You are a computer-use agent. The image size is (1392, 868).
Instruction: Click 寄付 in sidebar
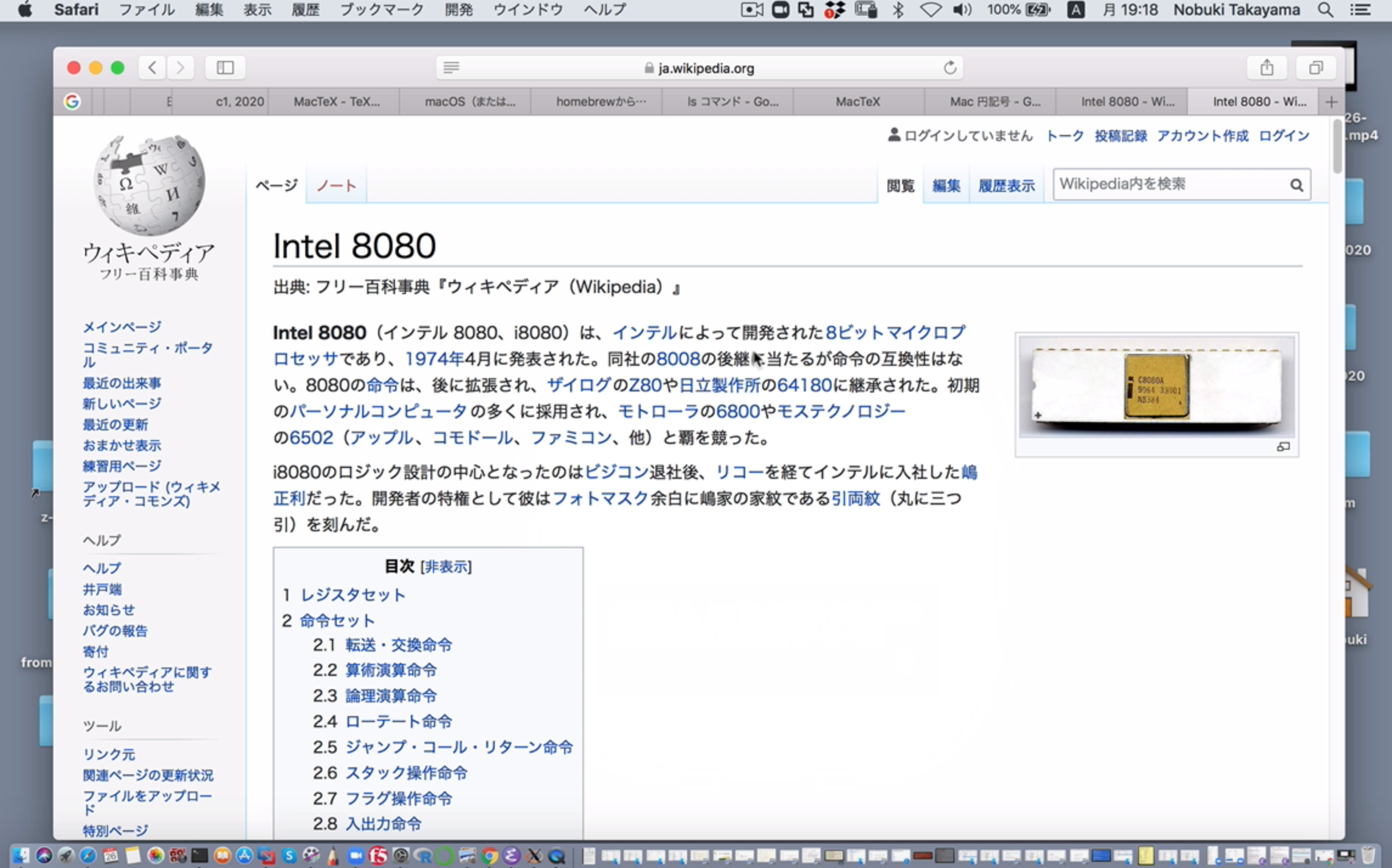pos(95,652)
